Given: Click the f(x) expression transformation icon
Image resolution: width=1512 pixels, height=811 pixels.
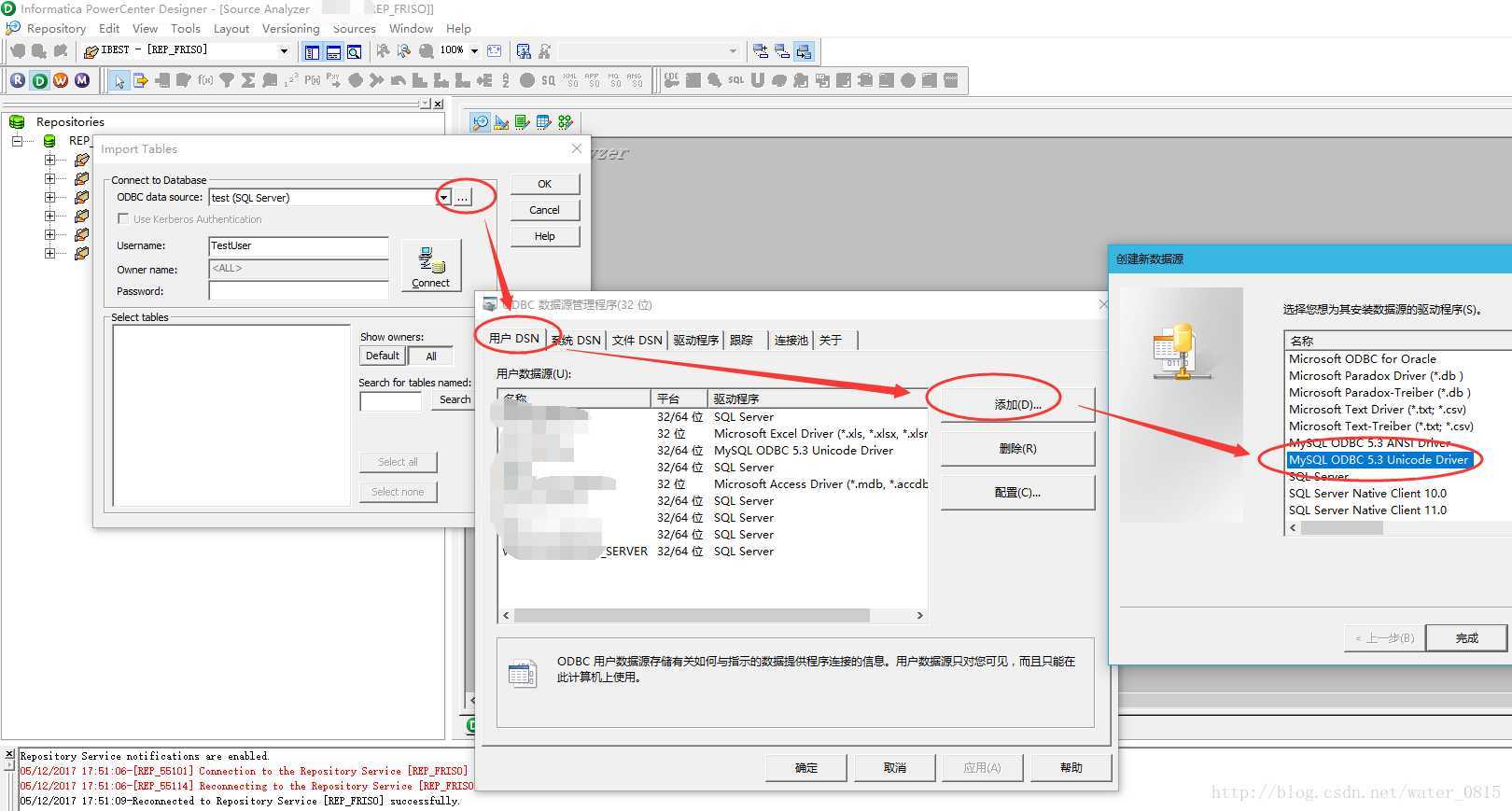Looking at the screenshot, I should tap(205, 81).
